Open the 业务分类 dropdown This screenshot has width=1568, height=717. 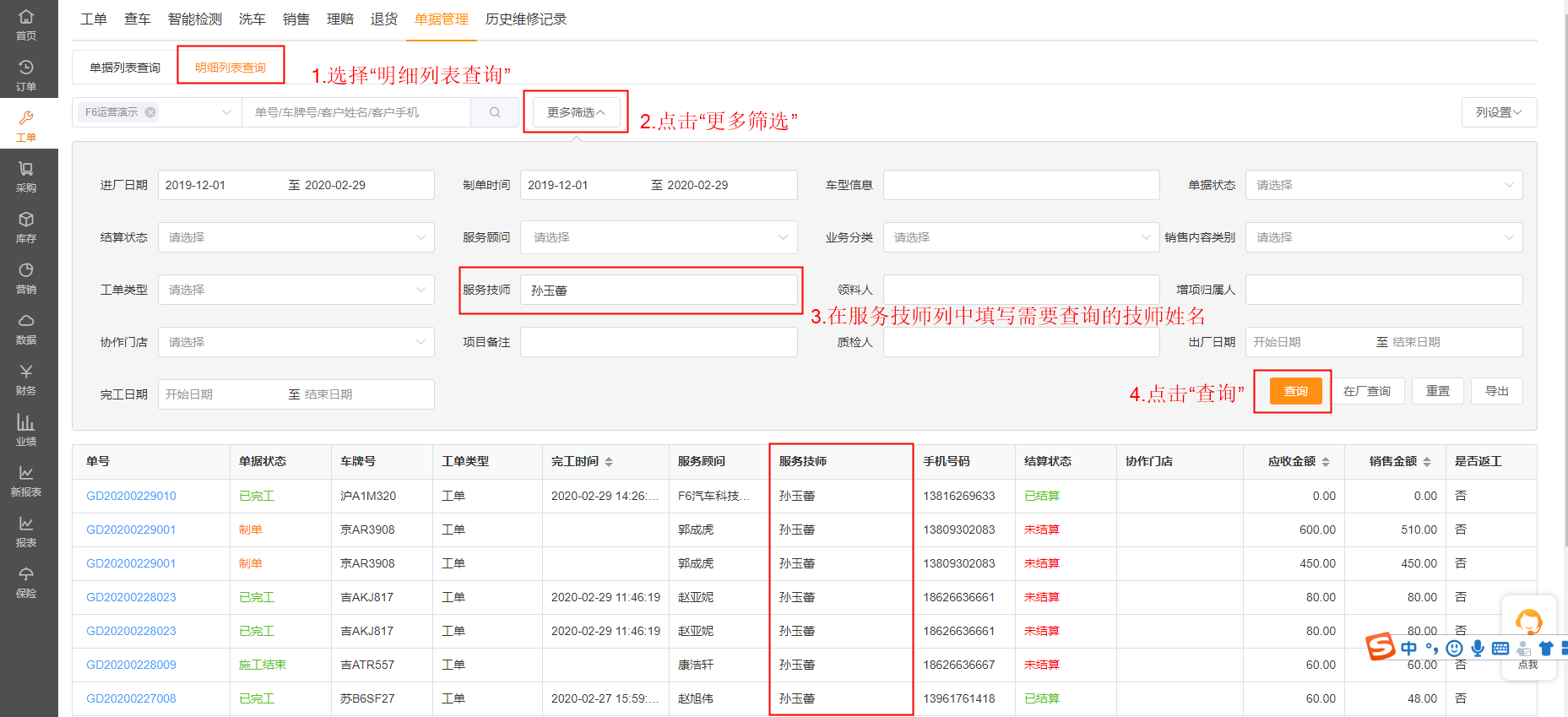click(x=1022, y=237)
